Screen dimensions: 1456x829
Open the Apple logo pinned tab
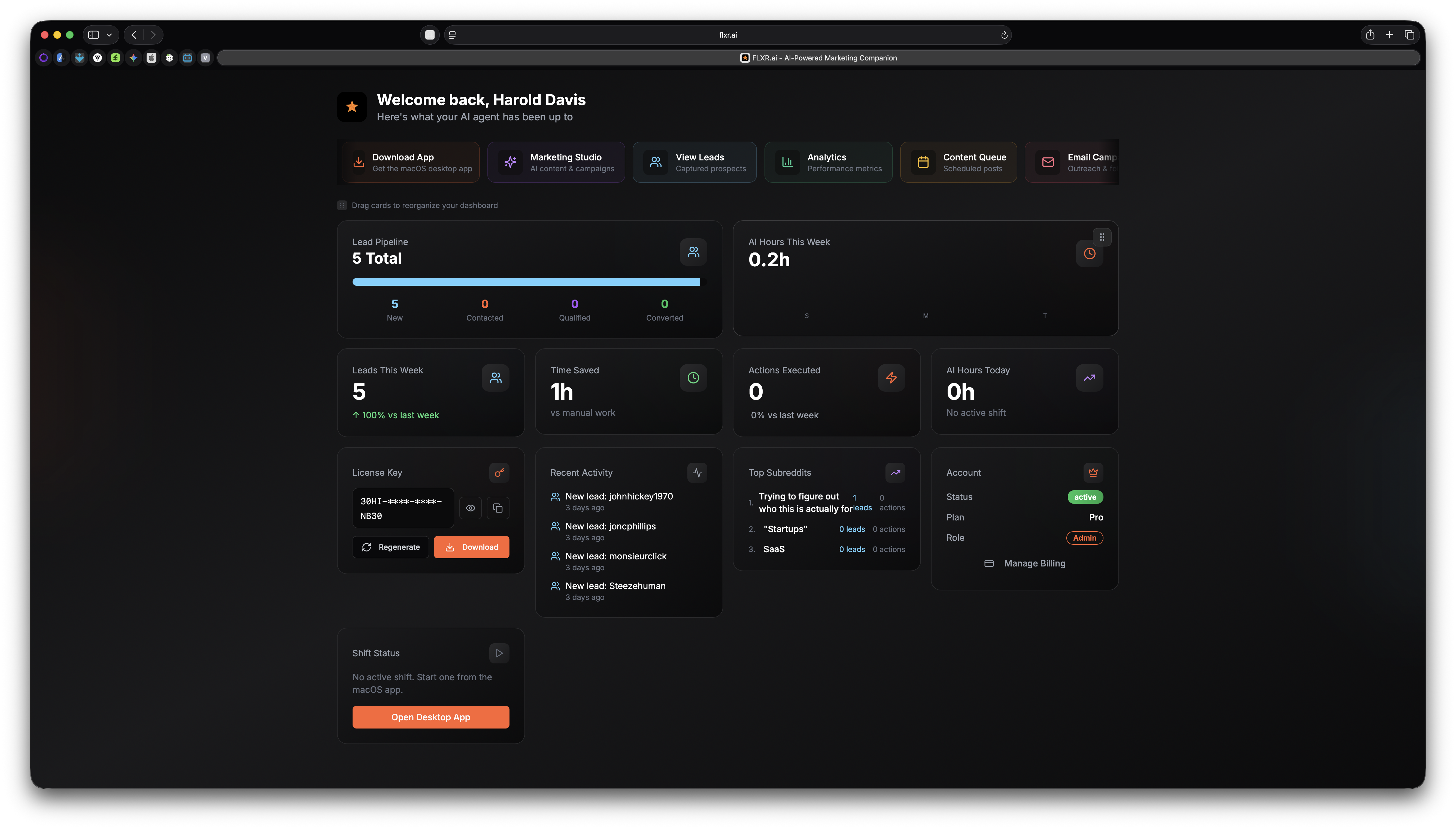tap(151, 57)
